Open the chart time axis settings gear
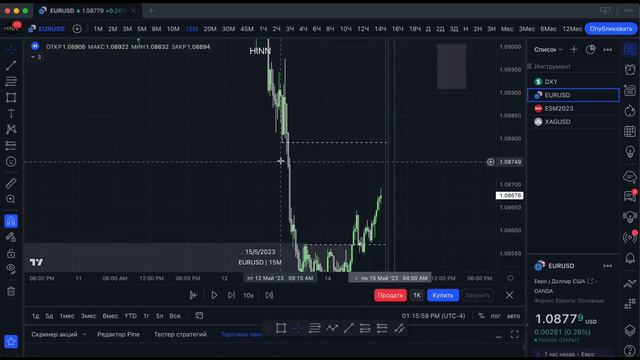 [510, 278]
